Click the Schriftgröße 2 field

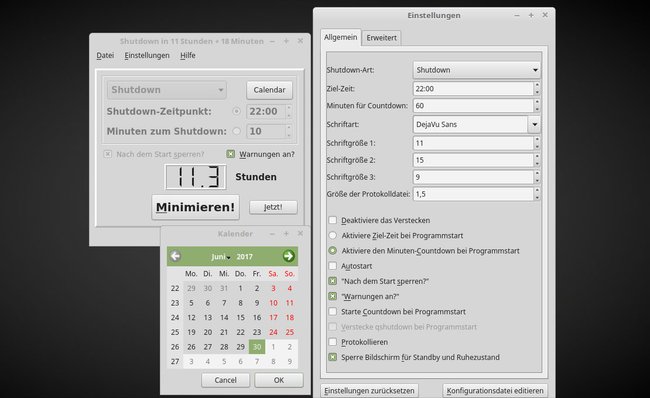(x=473, y=160)
